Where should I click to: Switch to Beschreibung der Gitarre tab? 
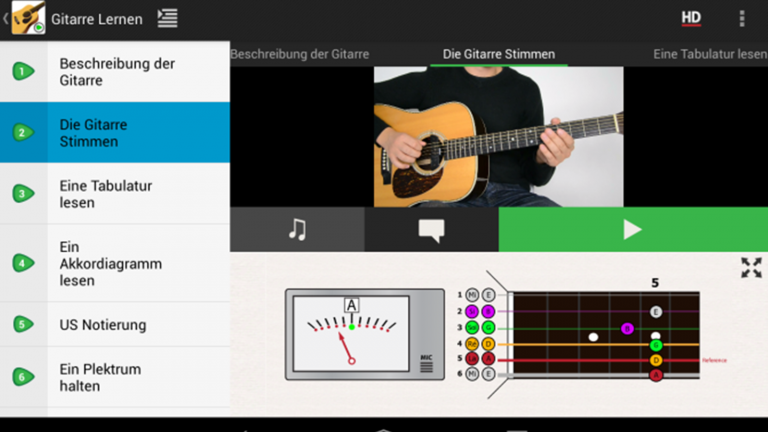coord(300,54)
